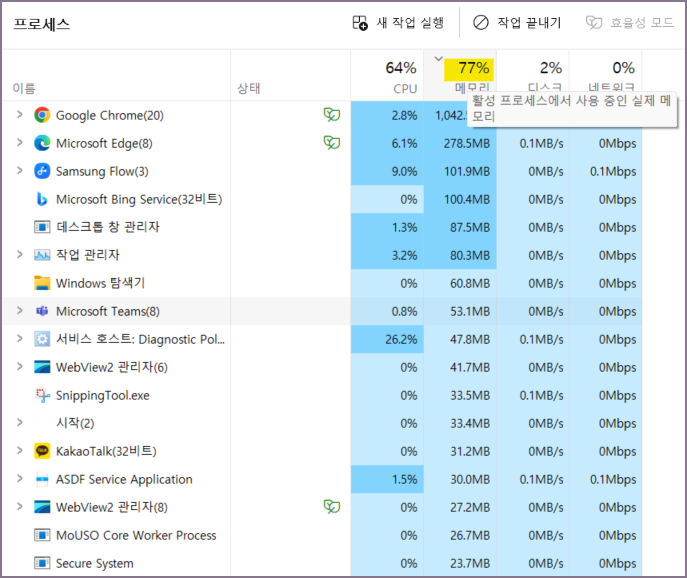Image resolution: width=687 pixels, height=578 pixels.
Task: Click the 30.0MB memory cell
Action: tap(460, 479)
